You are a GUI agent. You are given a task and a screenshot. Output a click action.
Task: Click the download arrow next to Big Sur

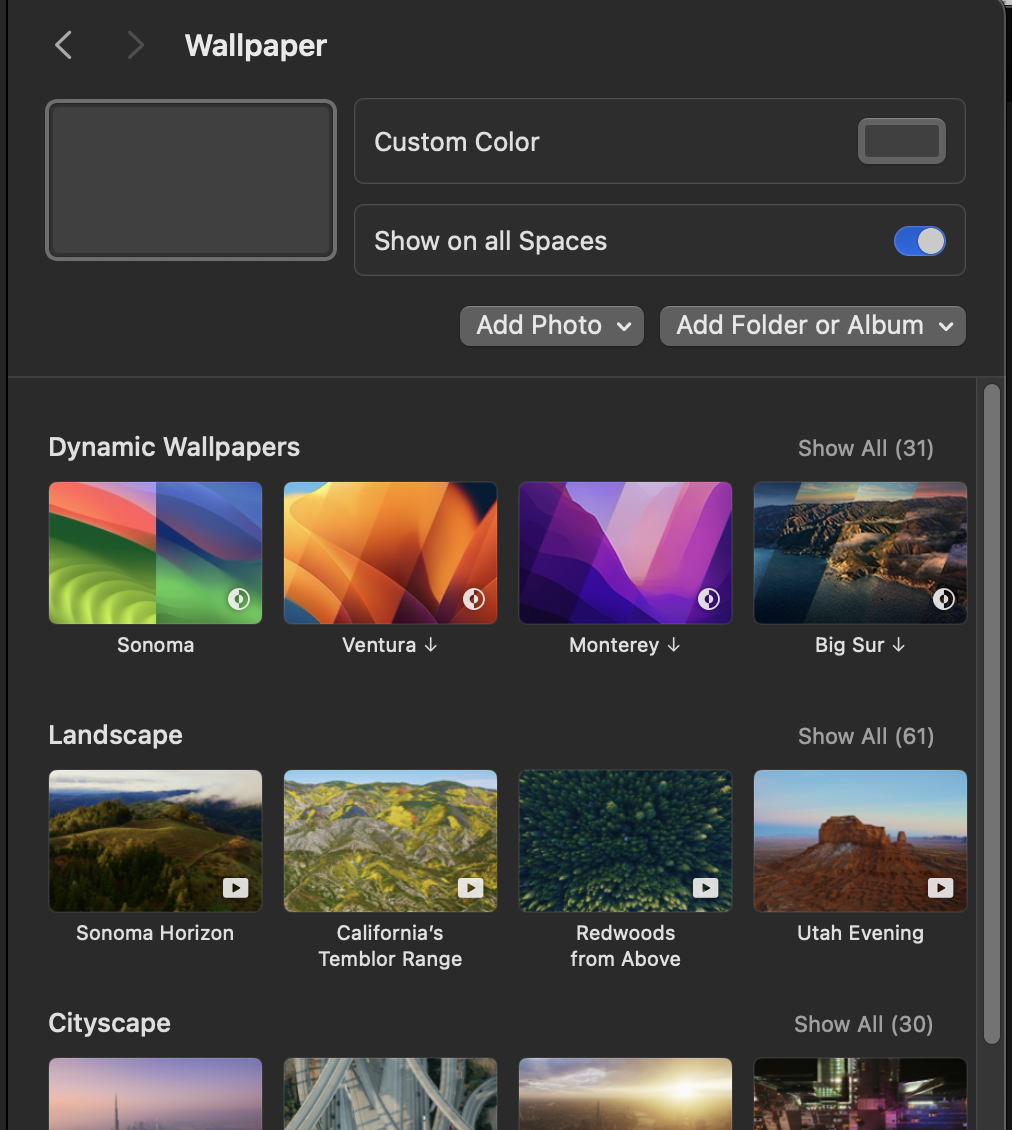[x=898, y=645]
